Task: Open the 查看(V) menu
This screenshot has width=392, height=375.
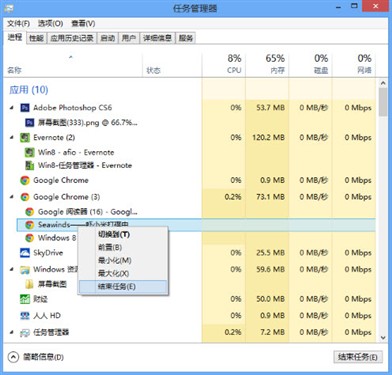Action: [x=83, y=24]
